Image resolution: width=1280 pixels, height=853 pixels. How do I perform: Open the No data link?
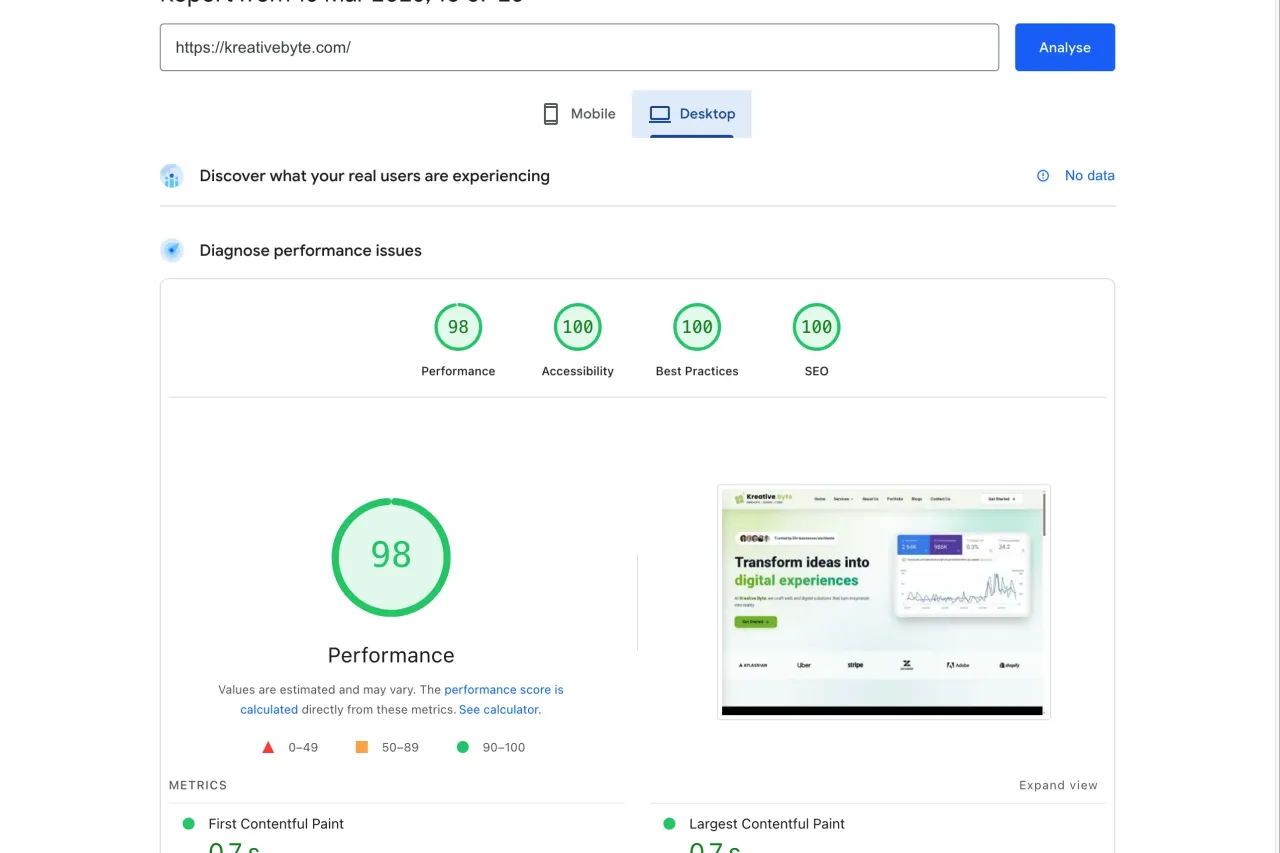[x=1089, y=175]
